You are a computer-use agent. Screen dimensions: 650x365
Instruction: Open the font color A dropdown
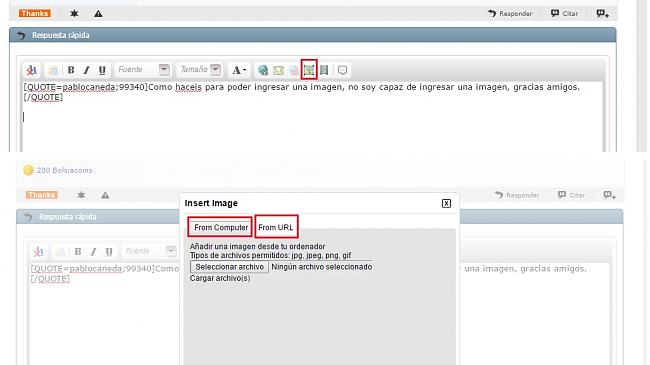point(239,70)
